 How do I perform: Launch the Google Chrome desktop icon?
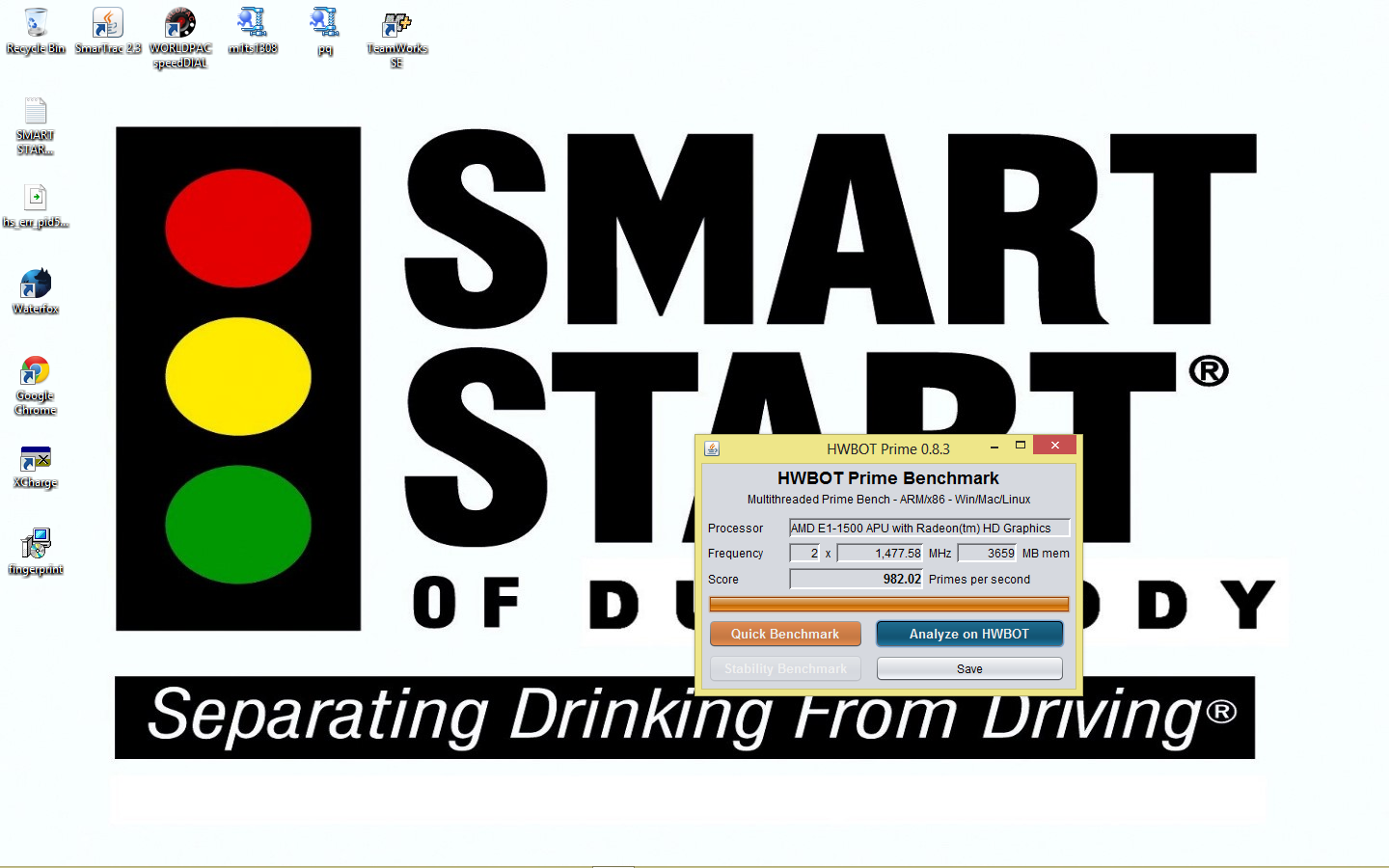click(36, 386)
